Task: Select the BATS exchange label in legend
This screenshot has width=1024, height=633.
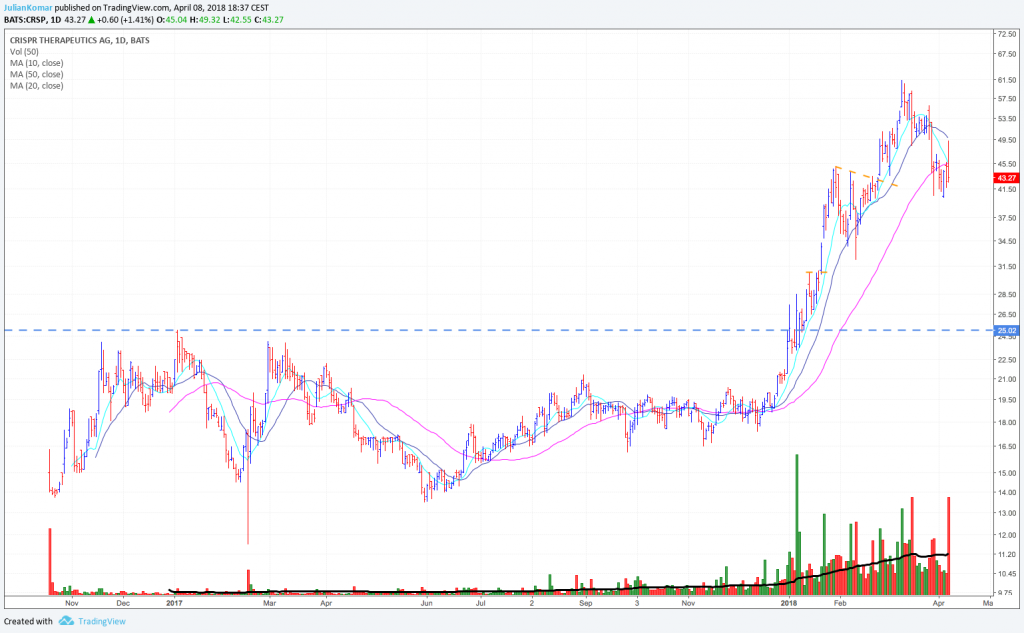Action: pos(139,41)
